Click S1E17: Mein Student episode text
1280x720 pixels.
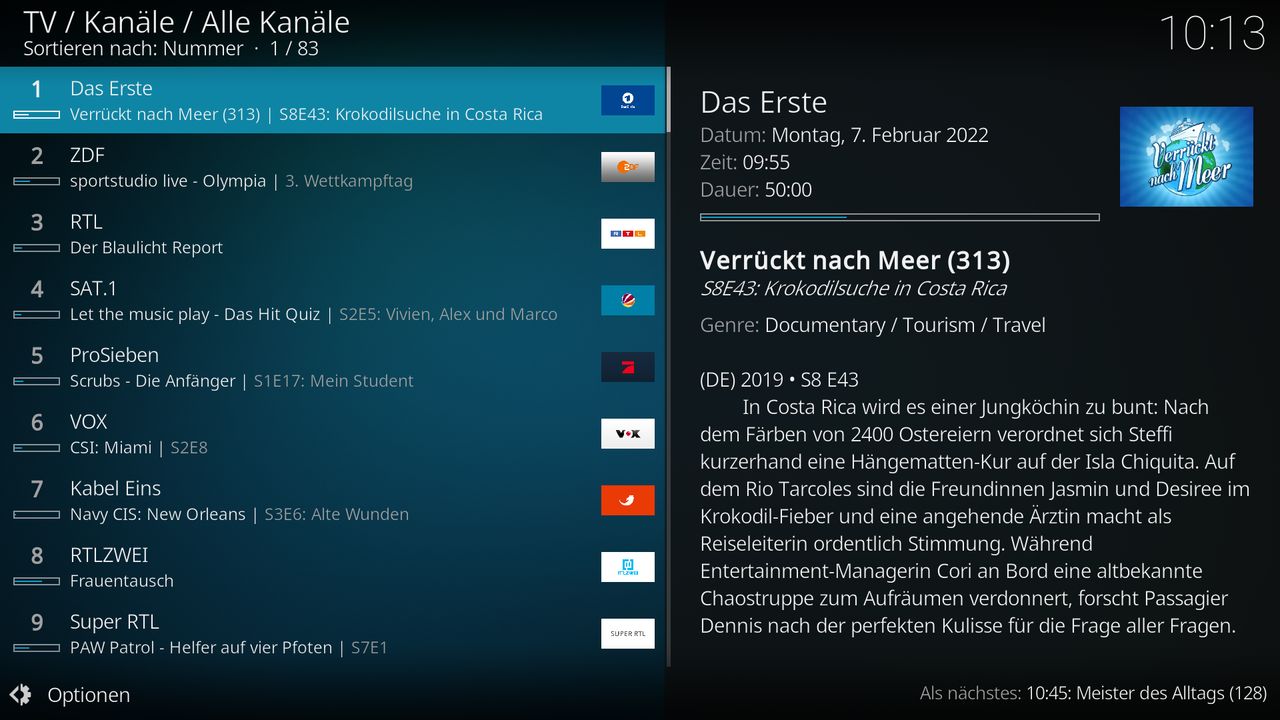point(333,381)
